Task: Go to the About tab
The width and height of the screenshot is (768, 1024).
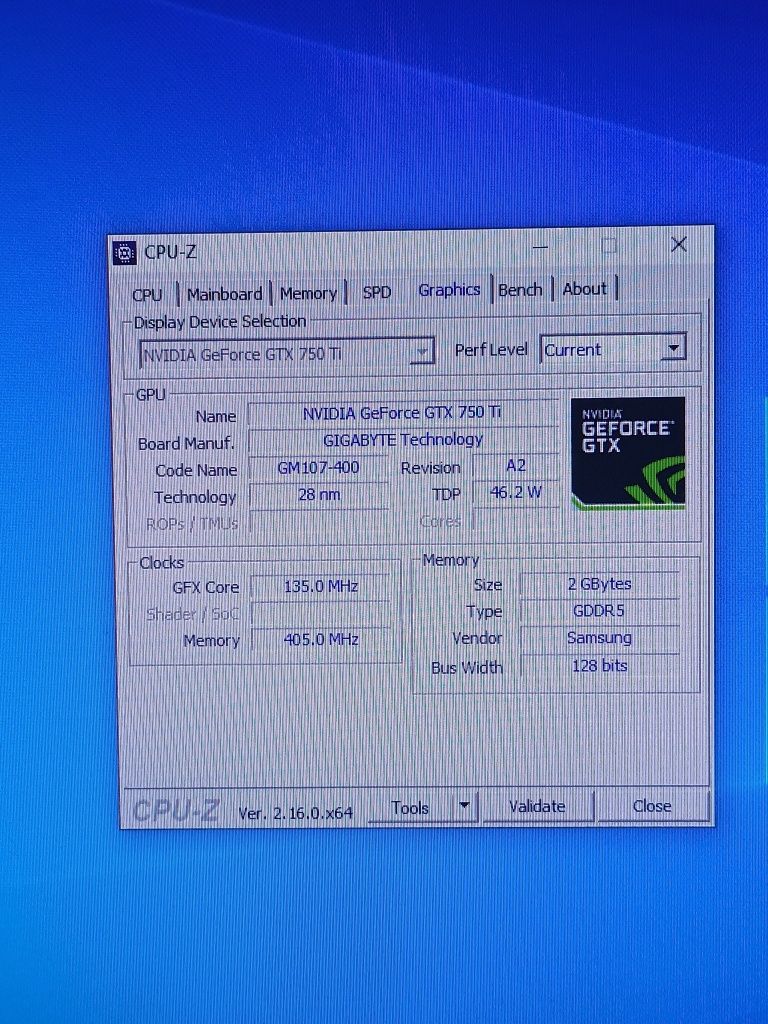Action: click(584, 289)
